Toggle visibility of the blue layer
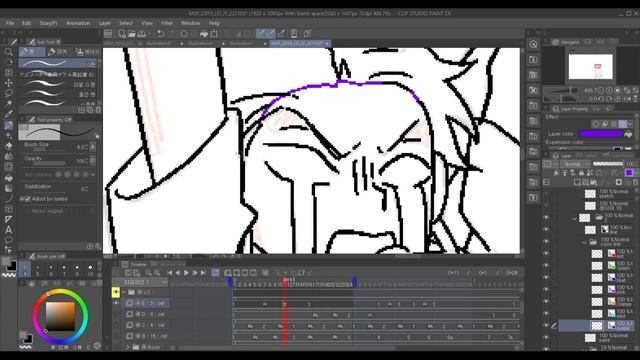Image resolution: width=640 pixels, height=360 pixels. pyautogui.click(x=546, y=277)
